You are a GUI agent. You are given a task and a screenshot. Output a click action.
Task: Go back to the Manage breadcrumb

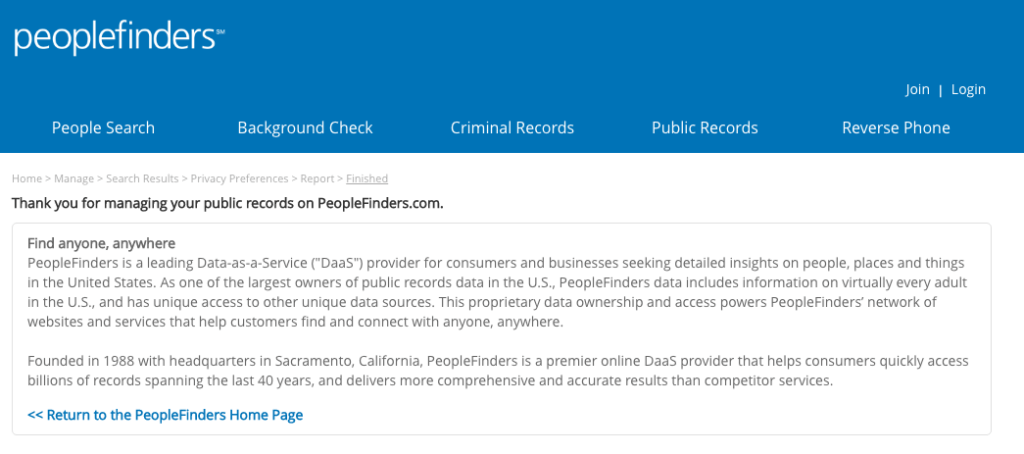(x=74, y=179)
